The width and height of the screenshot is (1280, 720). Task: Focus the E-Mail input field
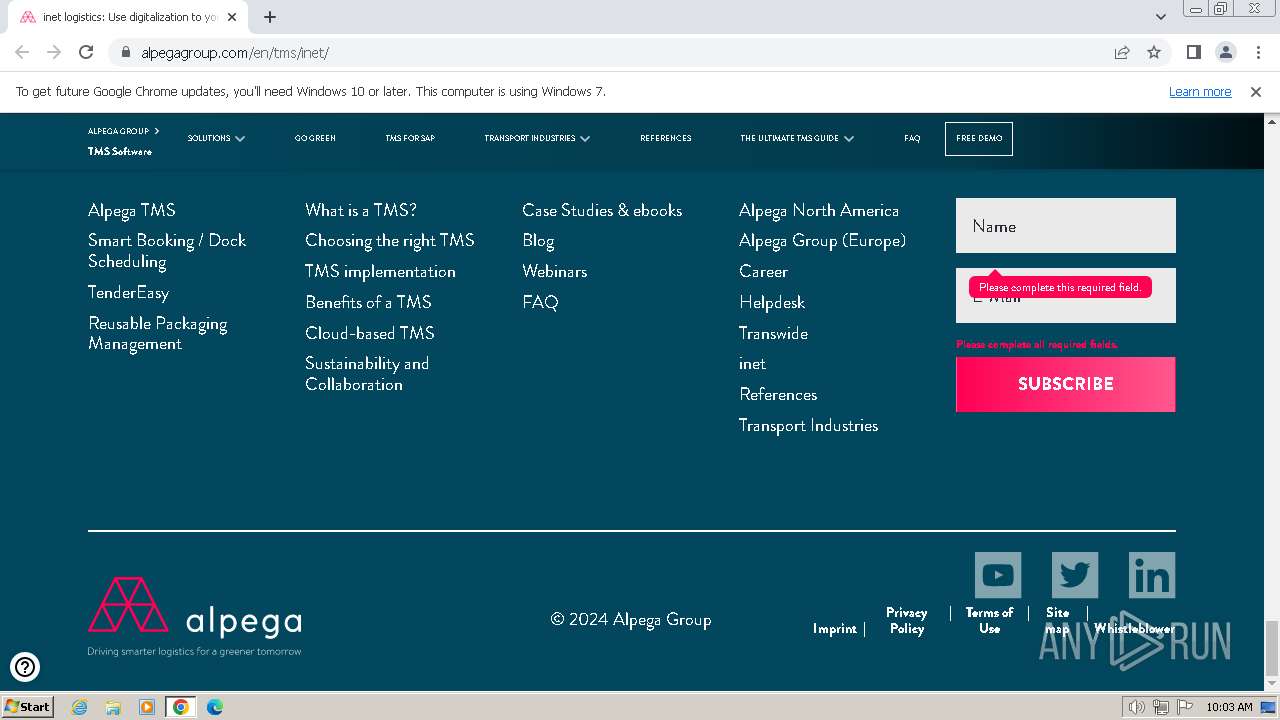(1066, 296)
